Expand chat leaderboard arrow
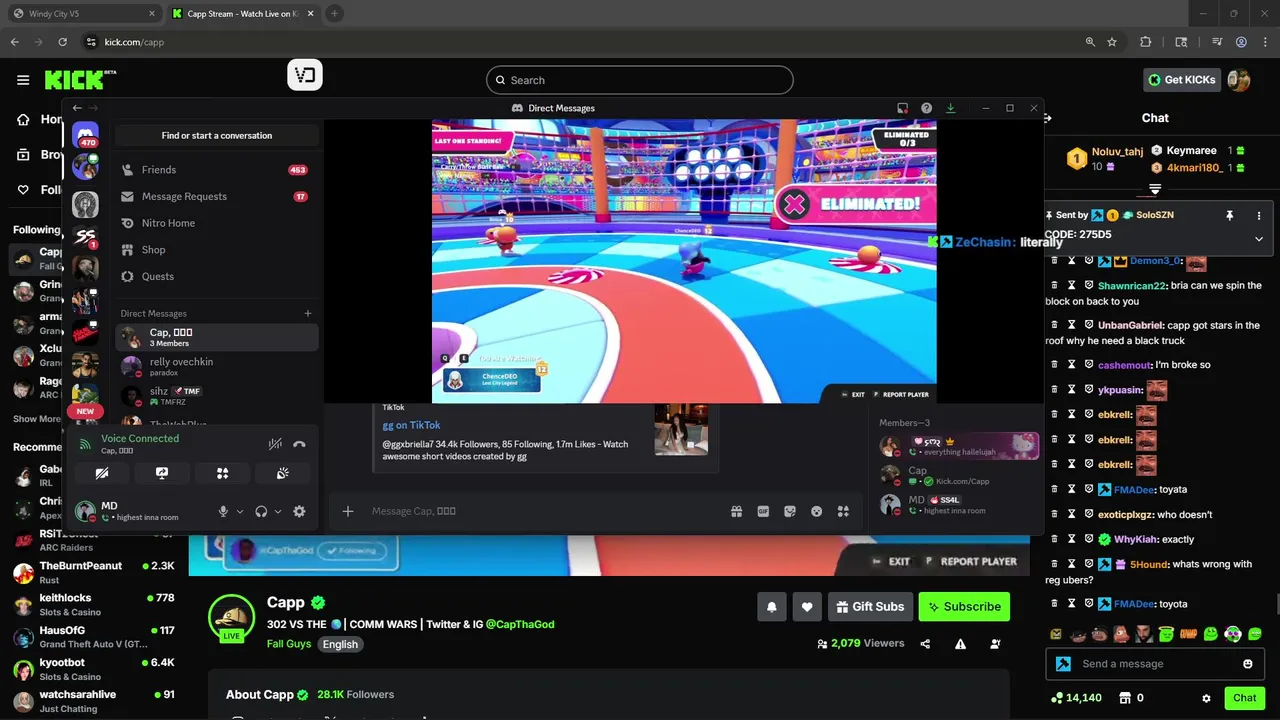Viewport: 1280px width, 720px height. [1155, 189]
